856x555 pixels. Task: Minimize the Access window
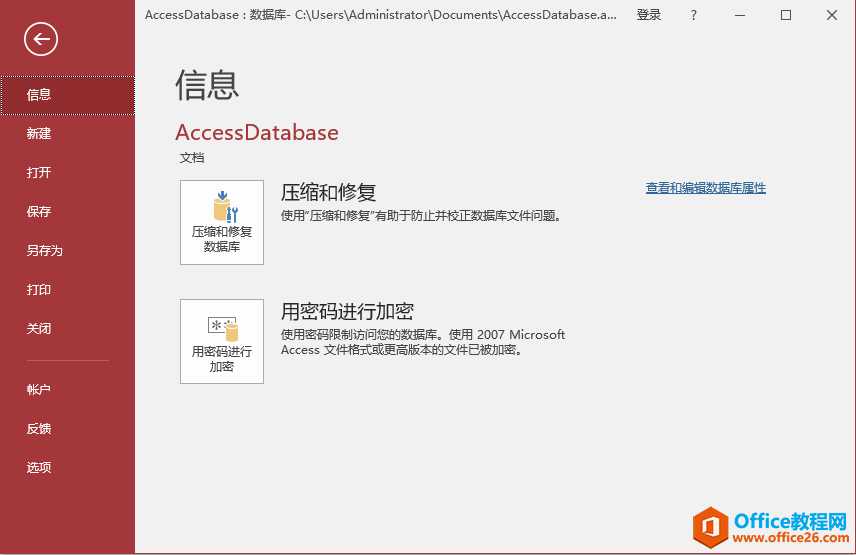coord(741,15)
